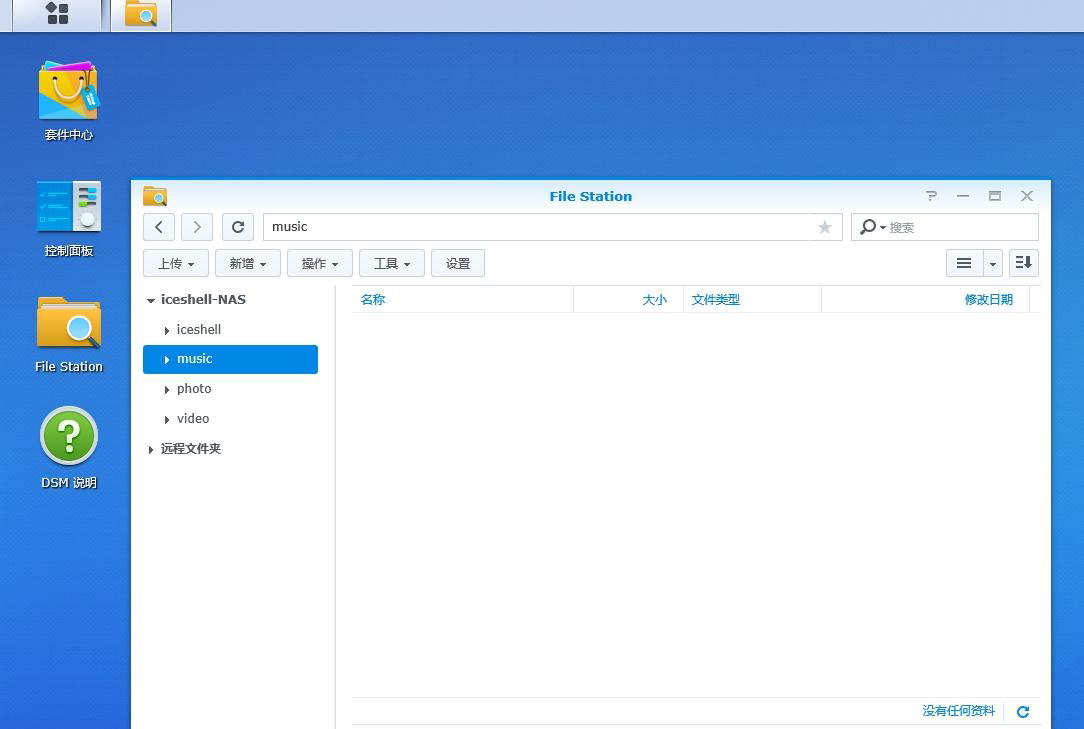
Task: Click the sort order icon button
Action: click(1023, 263)
